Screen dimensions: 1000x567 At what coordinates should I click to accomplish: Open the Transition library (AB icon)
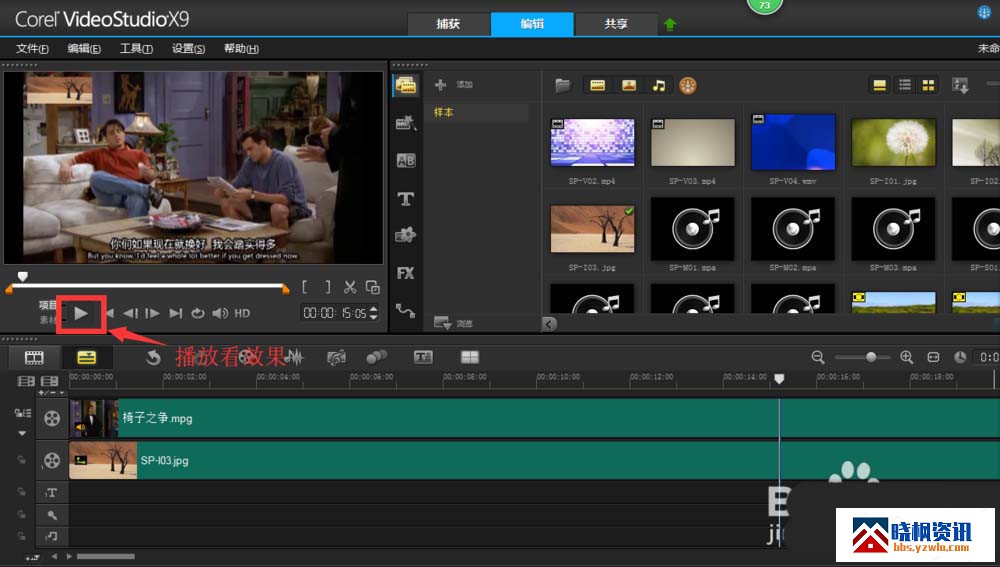coord(406,161)
